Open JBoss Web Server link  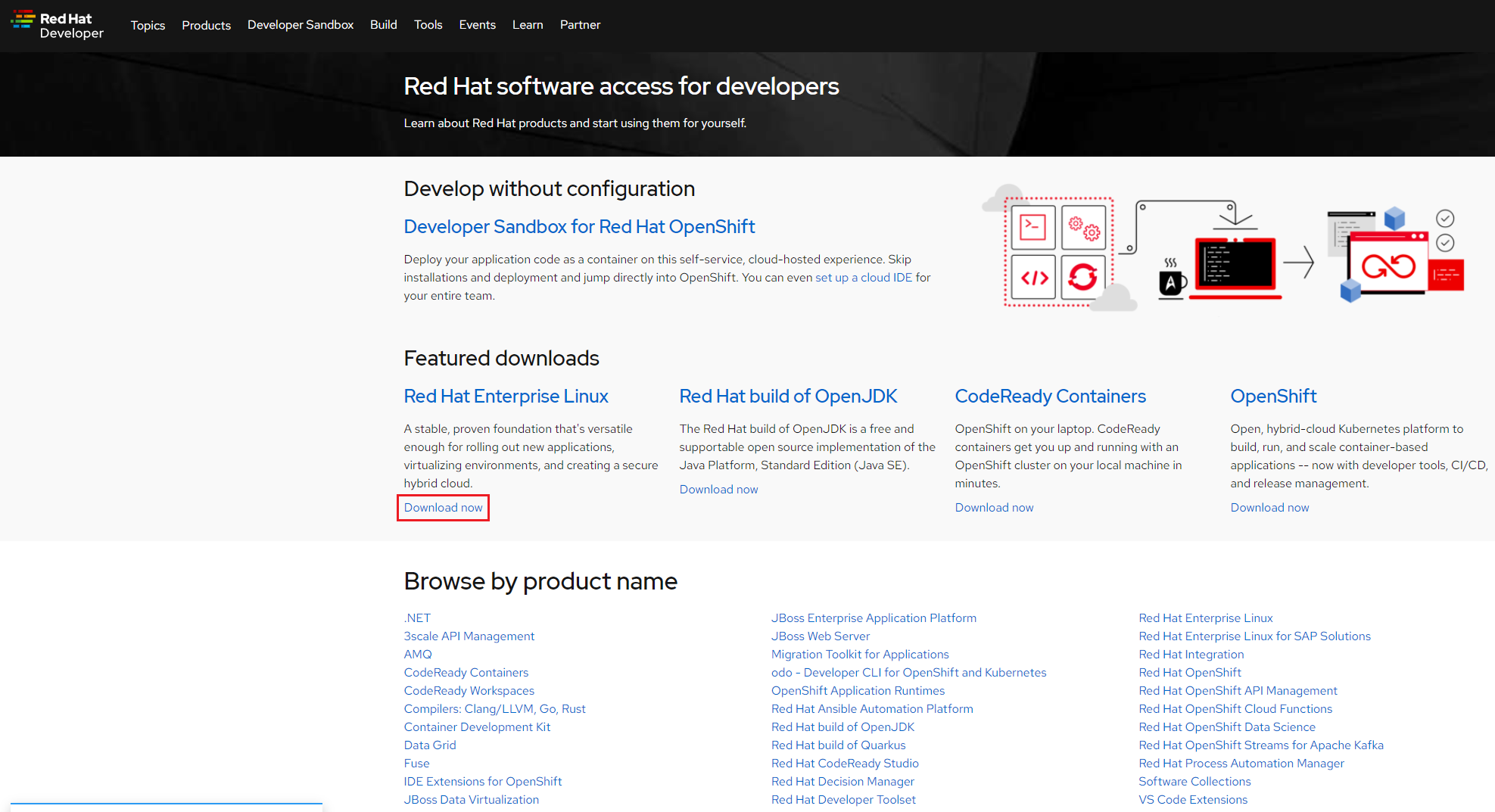coord(821,636)
